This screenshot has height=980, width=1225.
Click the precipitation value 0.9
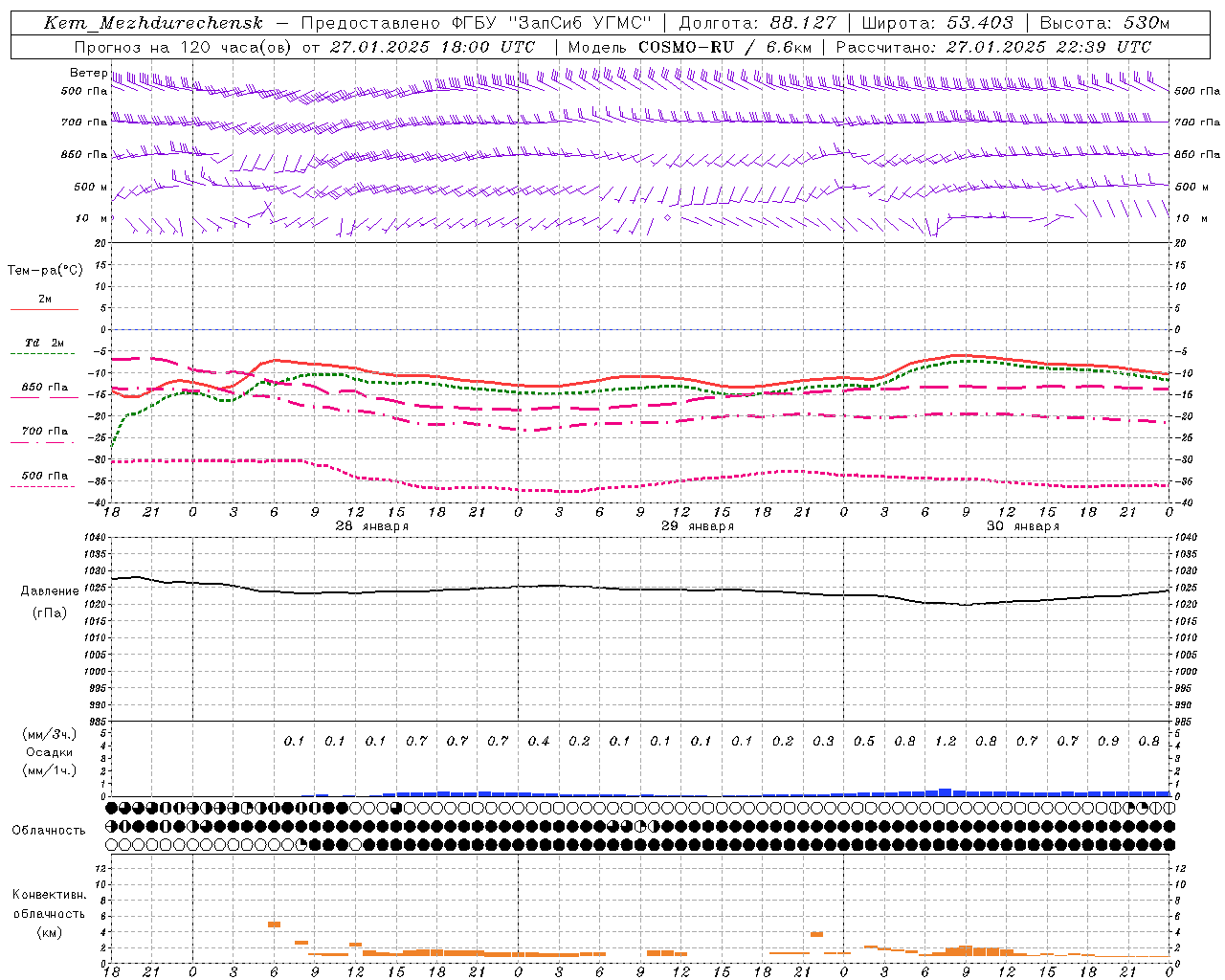[1108, 741]
